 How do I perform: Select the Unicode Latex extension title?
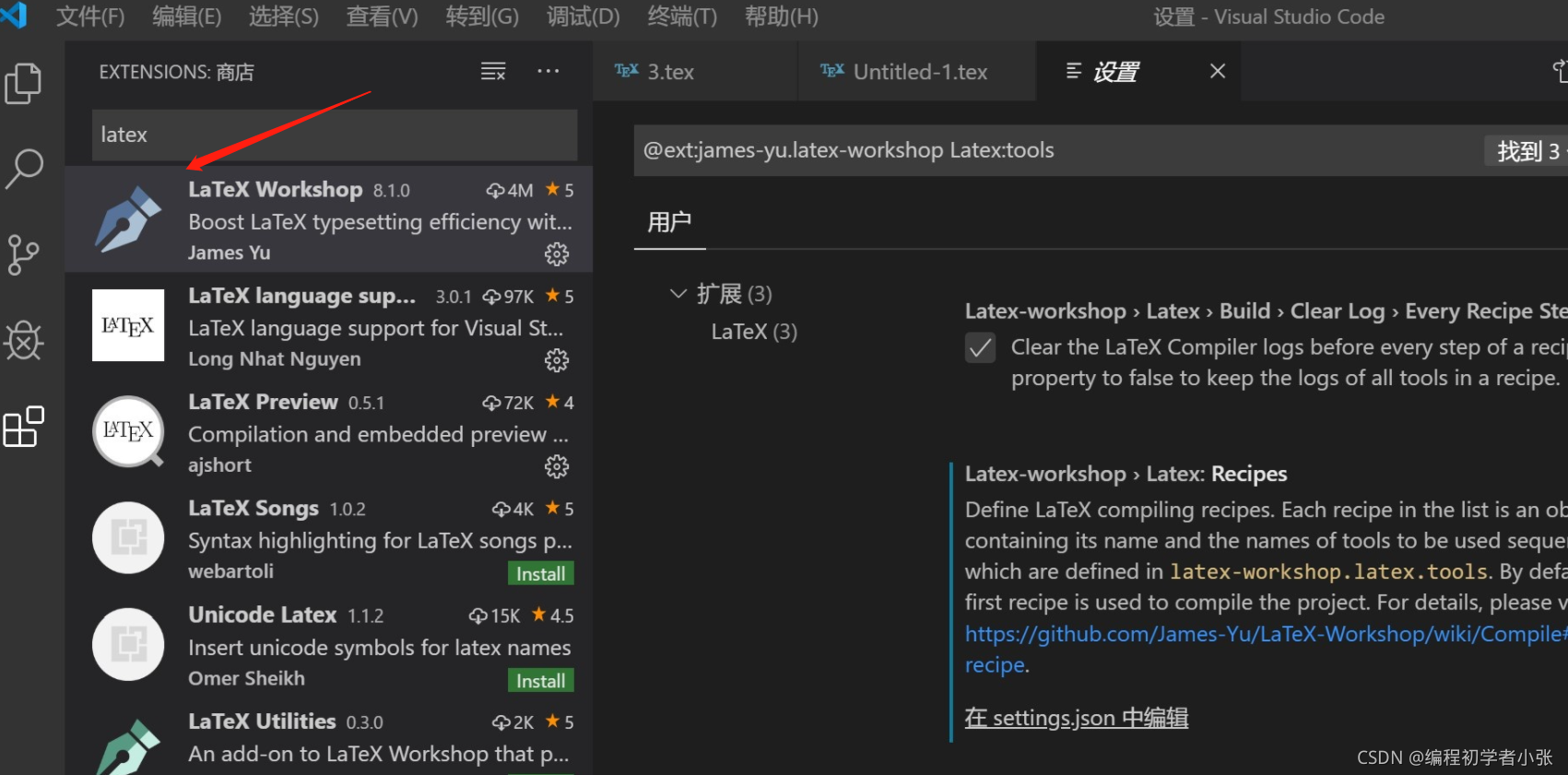coord(262,615)
